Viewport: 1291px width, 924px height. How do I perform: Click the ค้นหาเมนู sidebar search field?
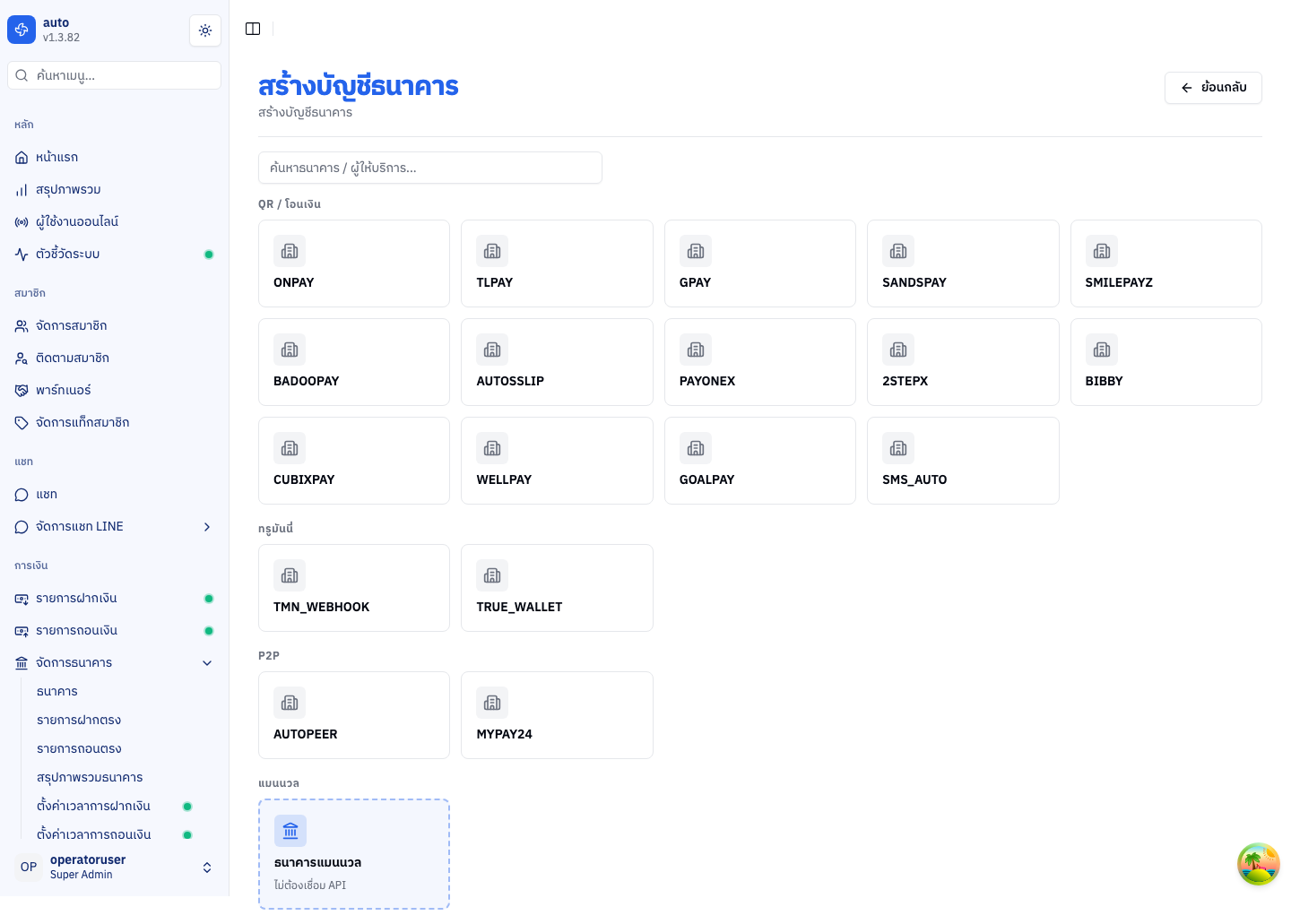tap(115, 75)
